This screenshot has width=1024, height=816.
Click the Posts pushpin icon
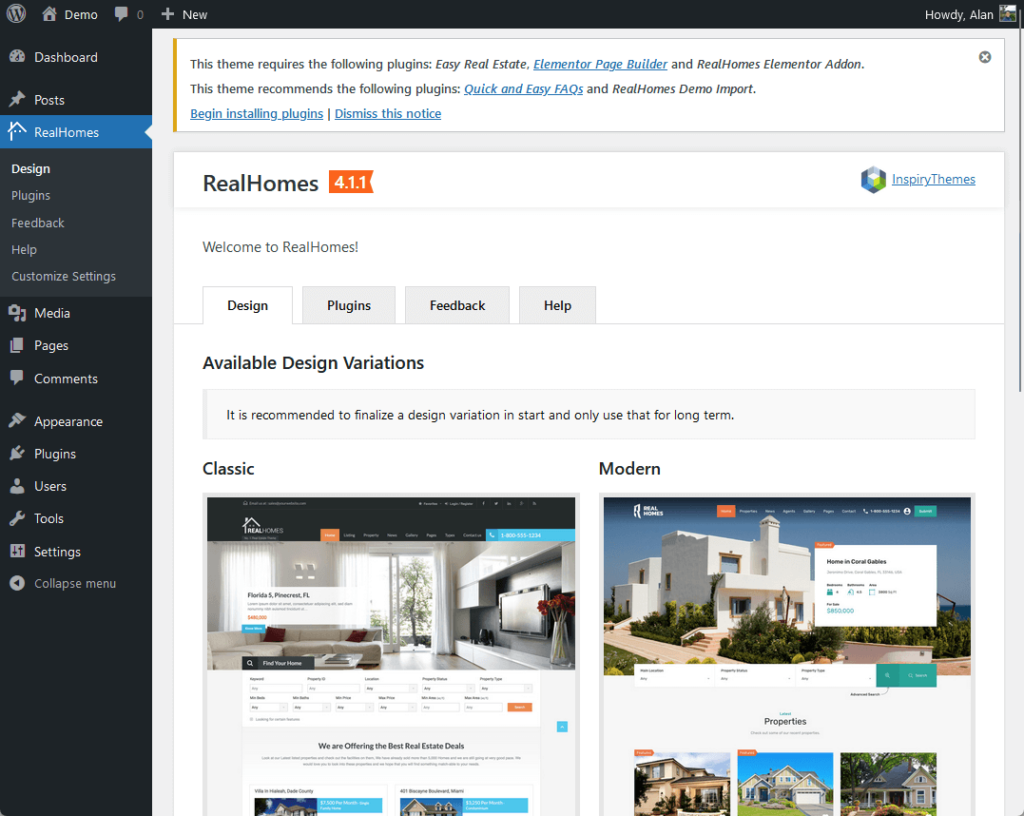point(18,99)
